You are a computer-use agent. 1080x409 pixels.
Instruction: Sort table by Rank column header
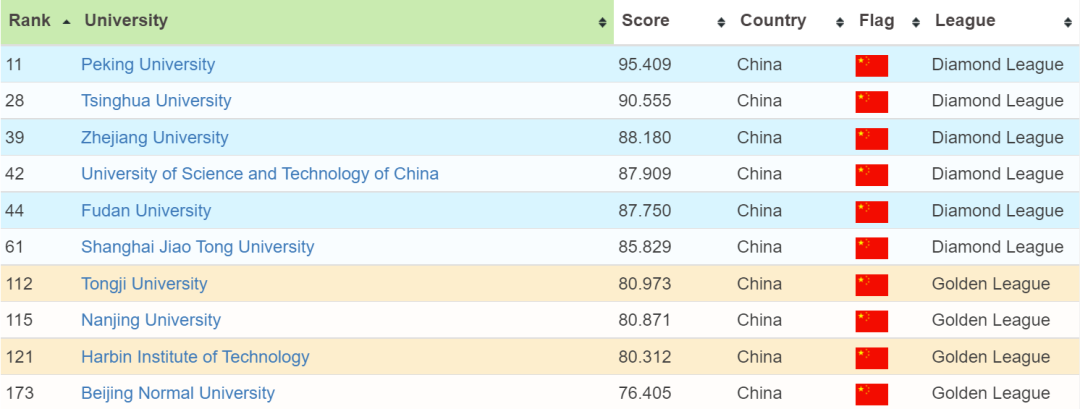pyautogui.click(x=30, y=21)
